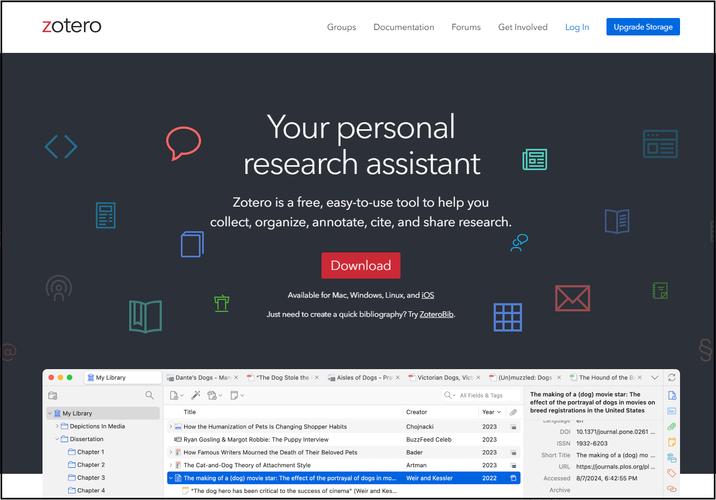Click the Info section icon in side rail
The height and width of the screenshot is (500, 716).
click(672, 395)
